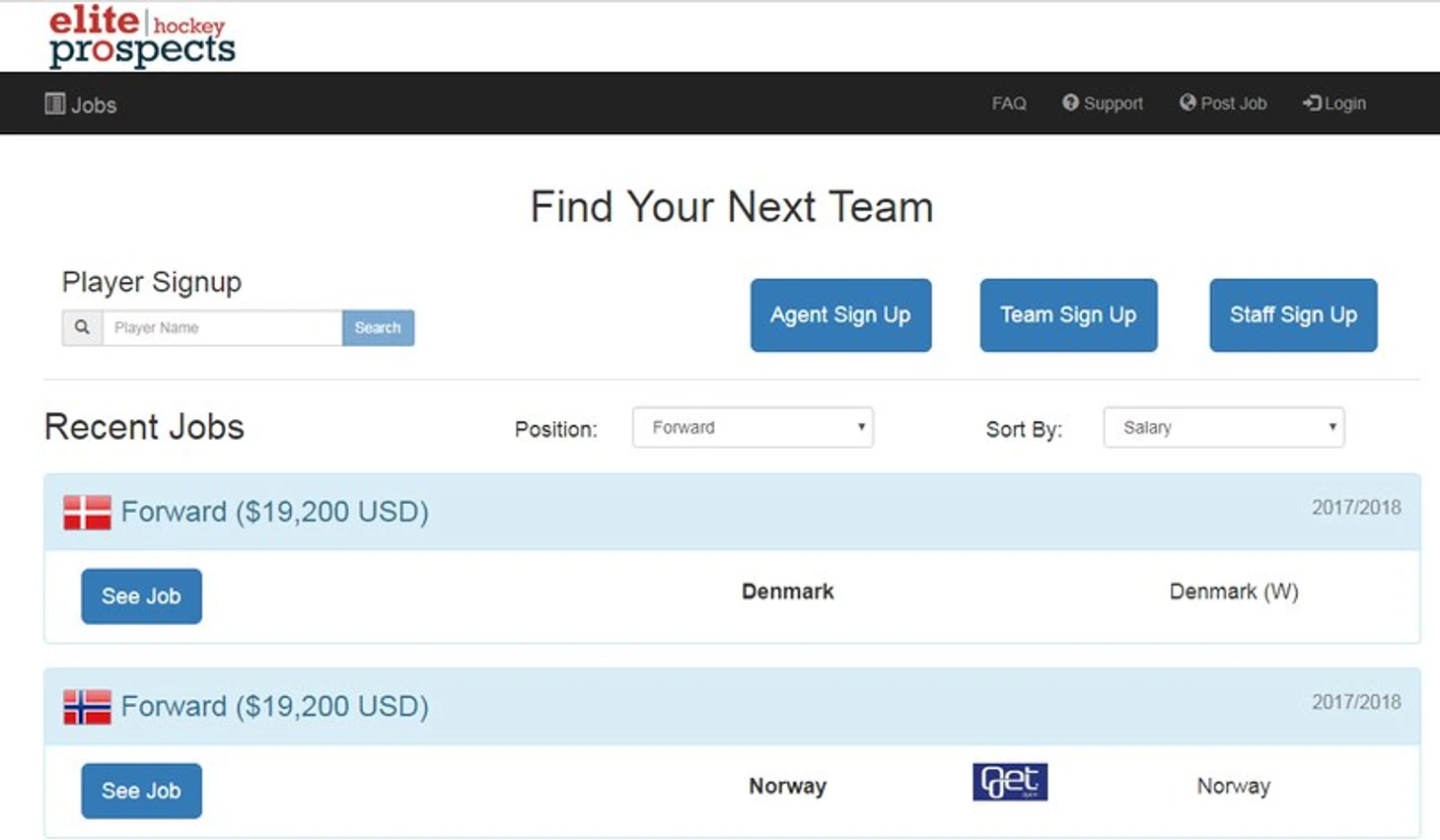This screenshot has width=1440, height=840.
Task: Click Team Sign Up button
Action: 1068,315
